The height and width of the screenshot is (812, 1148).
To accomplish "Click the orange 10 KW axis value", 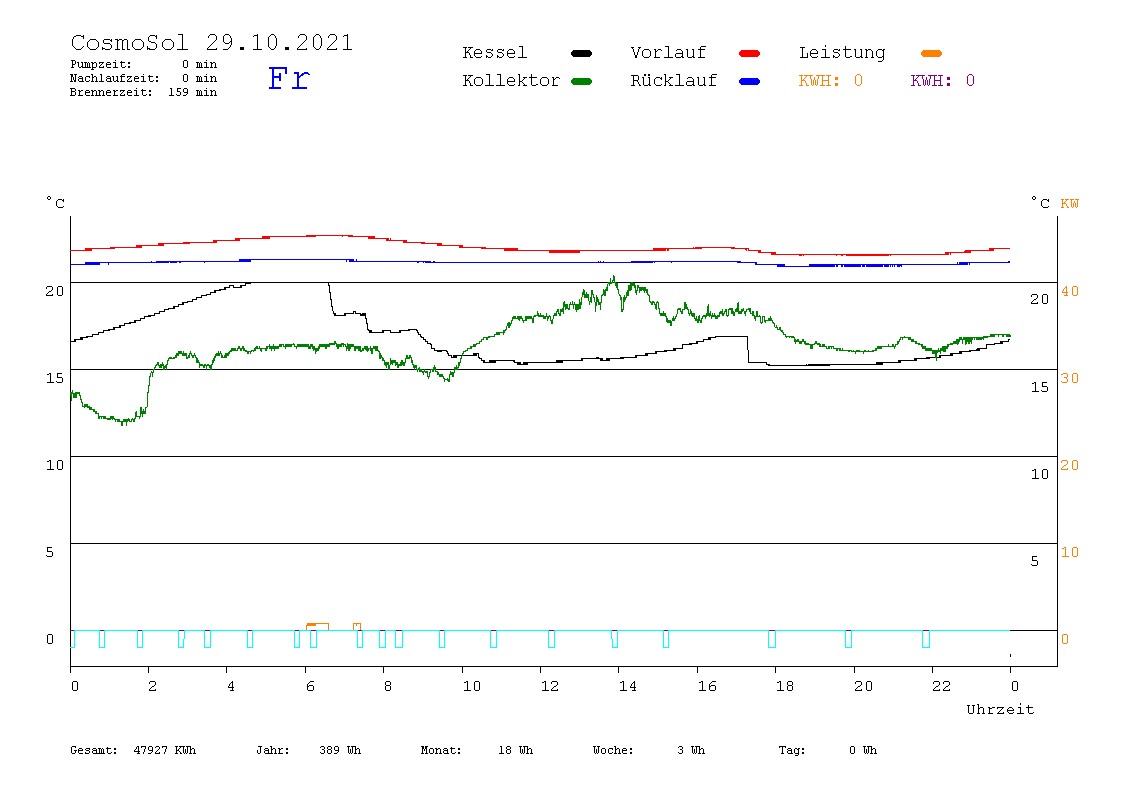I will (x=1070, y=552).
